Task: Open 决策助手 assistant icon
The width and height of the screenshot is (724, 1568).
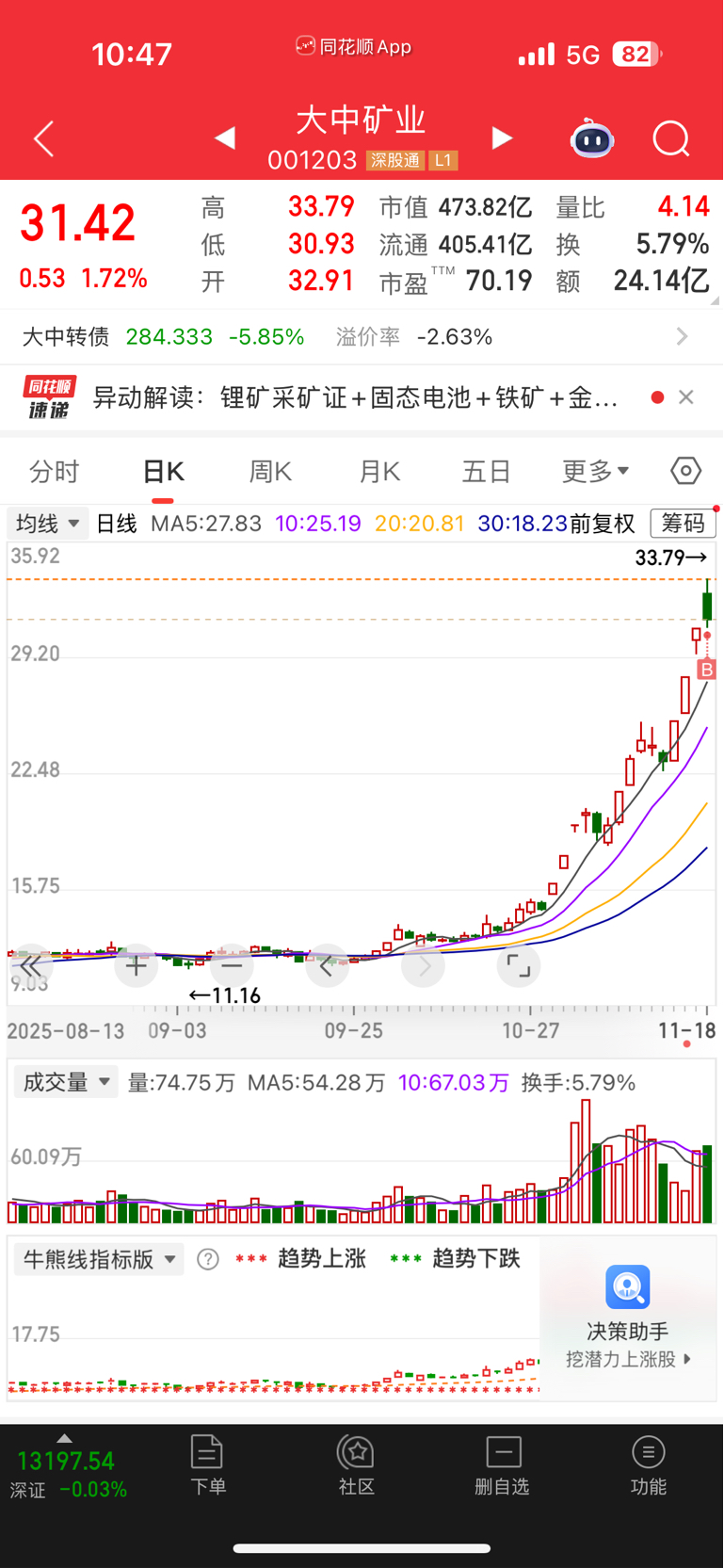Action: 628,1286
